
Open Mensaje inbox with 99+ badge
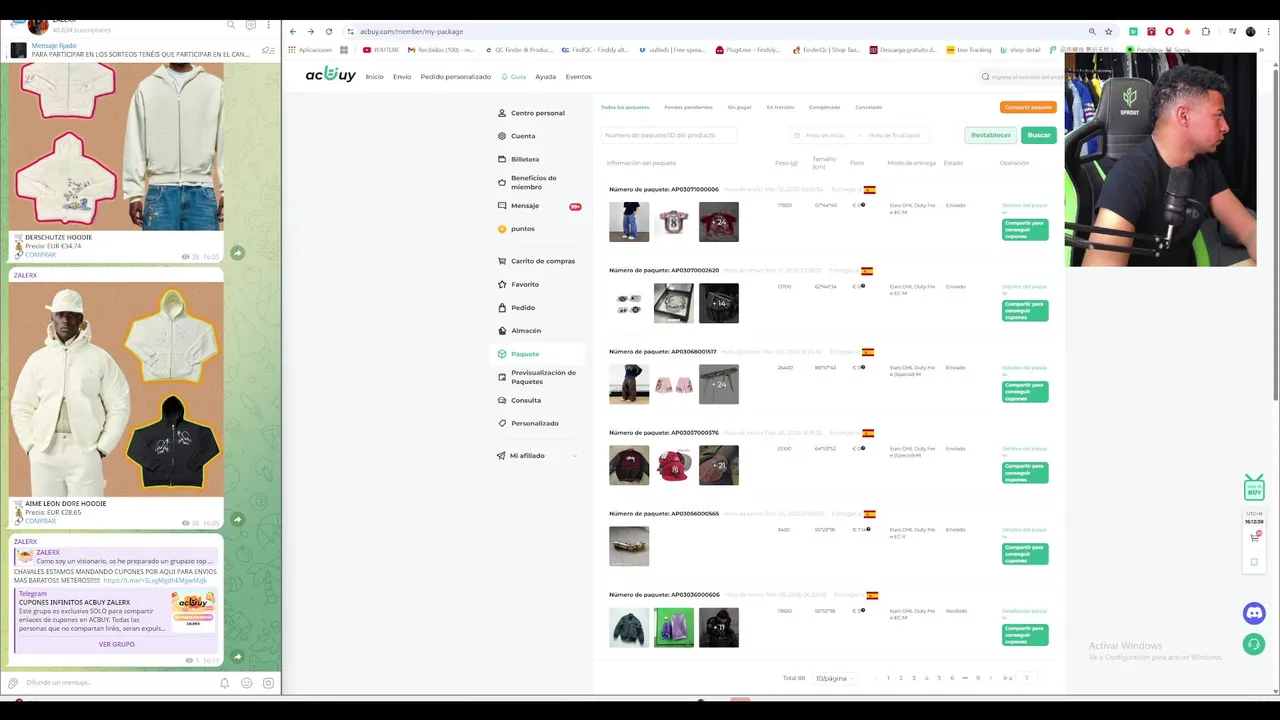[525, 206]
